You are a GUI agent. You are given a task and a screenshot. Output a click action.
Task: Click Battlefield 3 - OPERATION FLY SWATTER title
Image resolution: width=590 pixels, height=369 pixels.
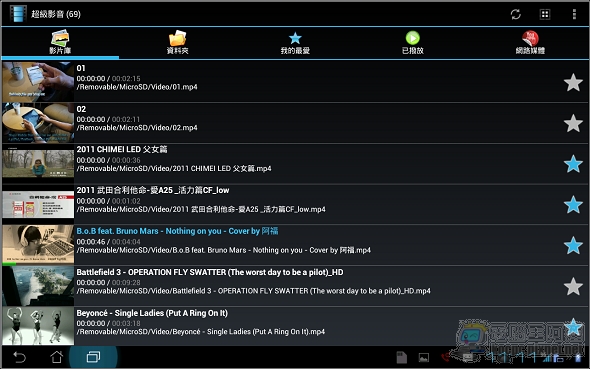click(x=210, y=272)
